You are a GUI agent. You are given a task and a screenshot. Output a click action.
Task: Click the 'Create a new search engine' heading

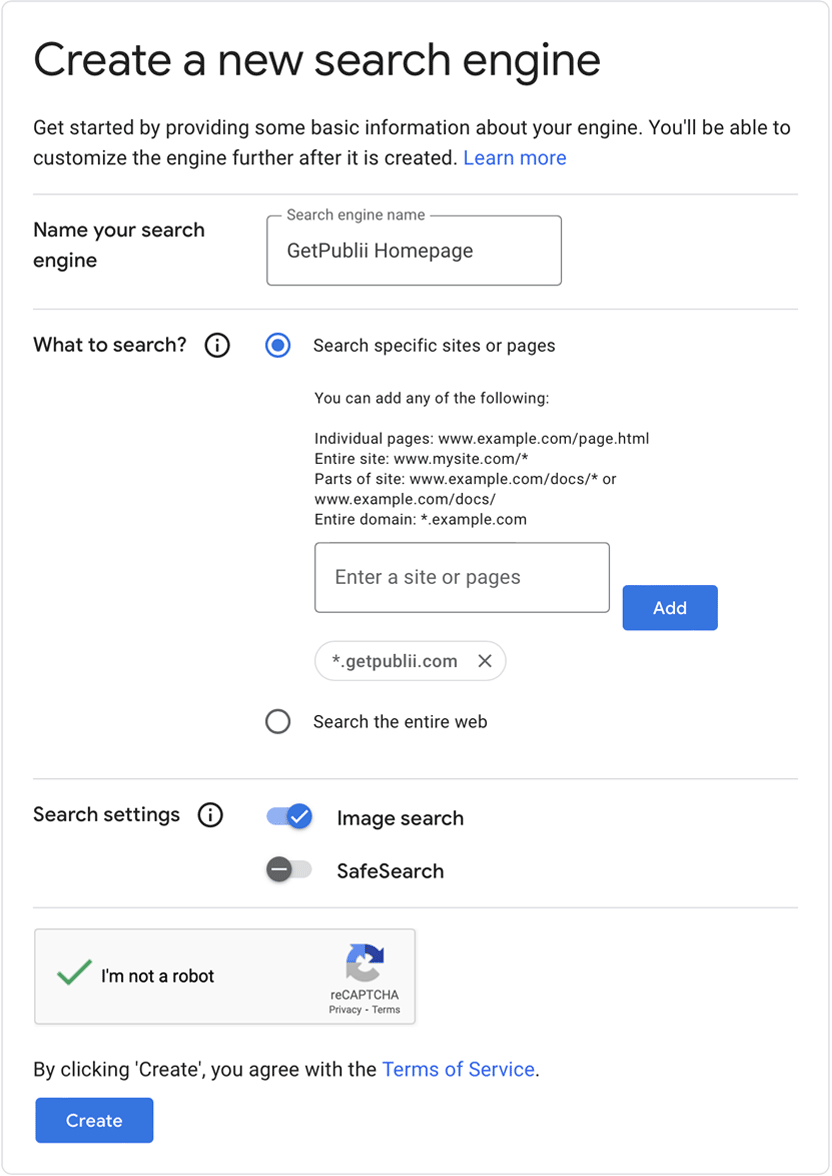pyautogui.click(x=317, y=60)
